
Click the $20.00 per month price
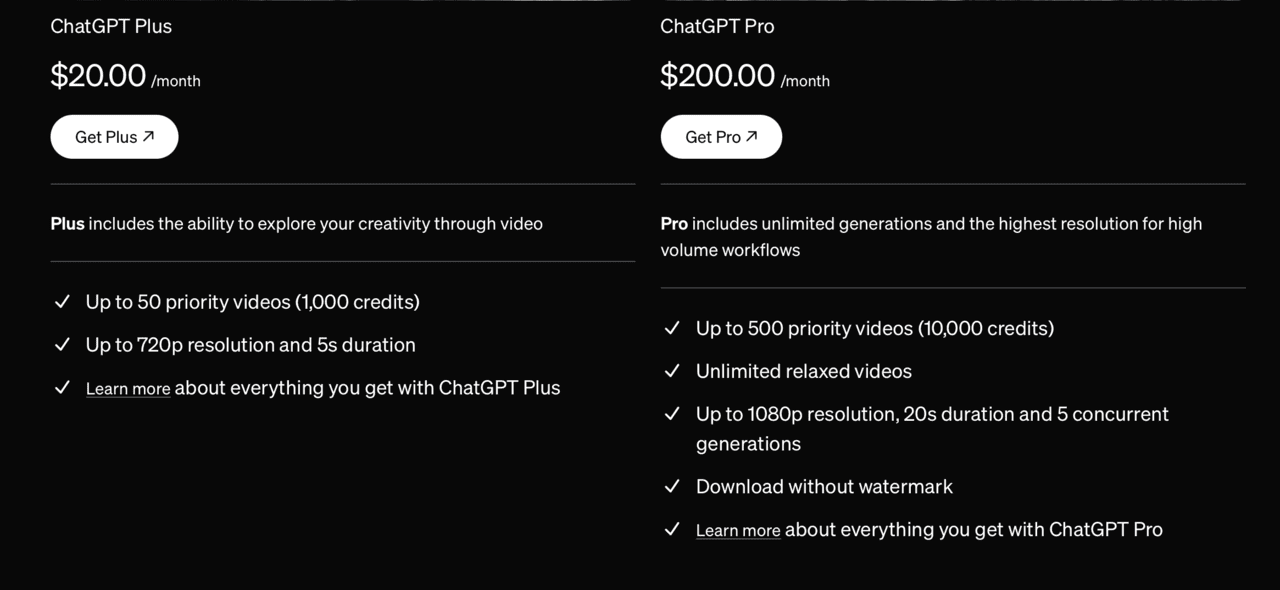tap(98, 76)
